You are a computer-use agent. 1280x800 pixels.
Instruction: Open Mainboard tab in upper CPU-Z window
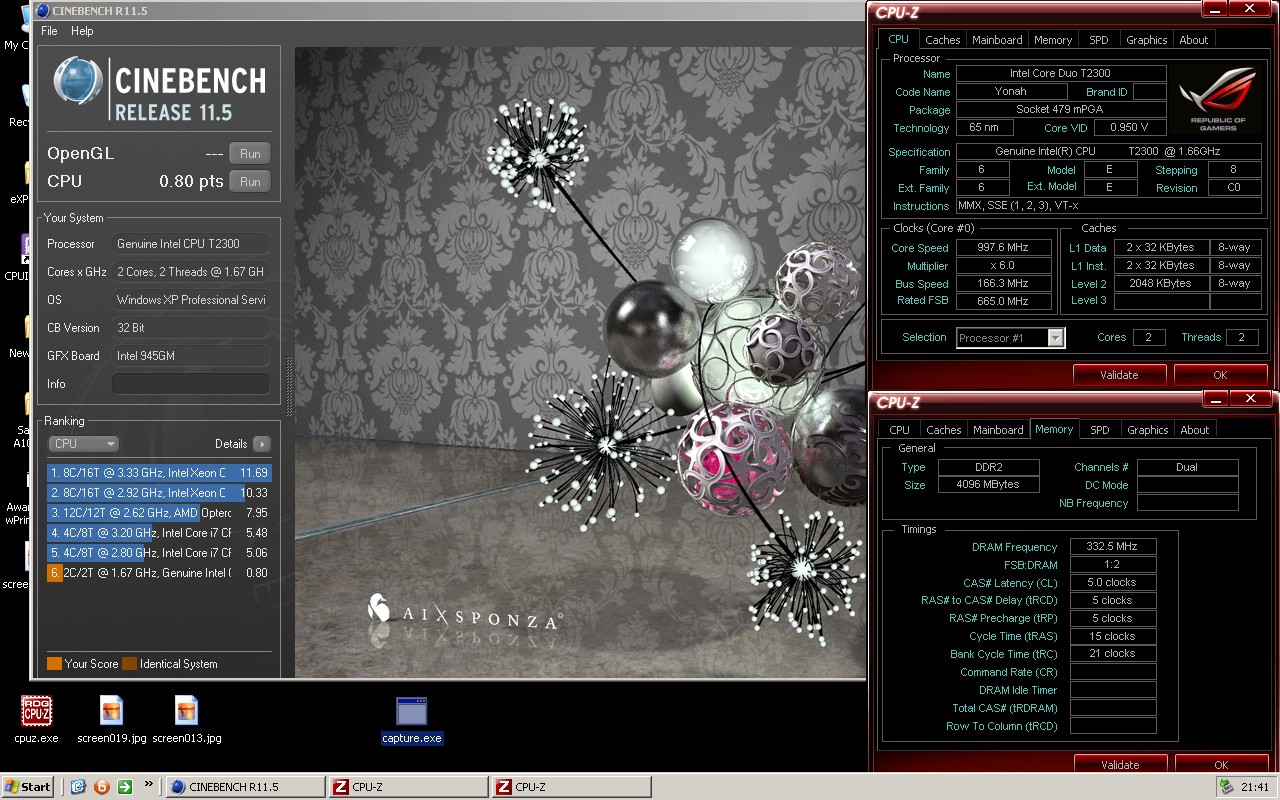pyautogui.click(x=997, y=40)
